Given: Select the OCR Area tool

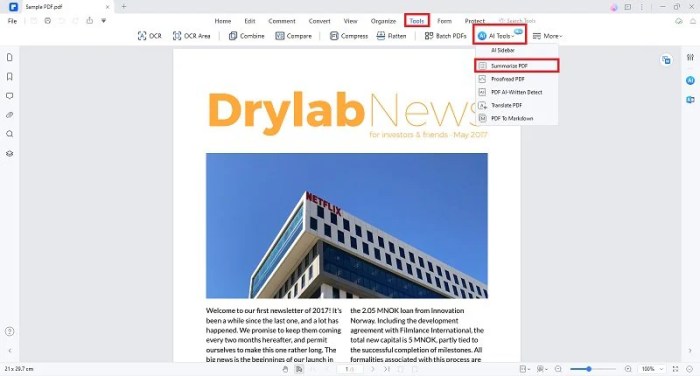Looking at the screenshot, I should pos(192,36).
